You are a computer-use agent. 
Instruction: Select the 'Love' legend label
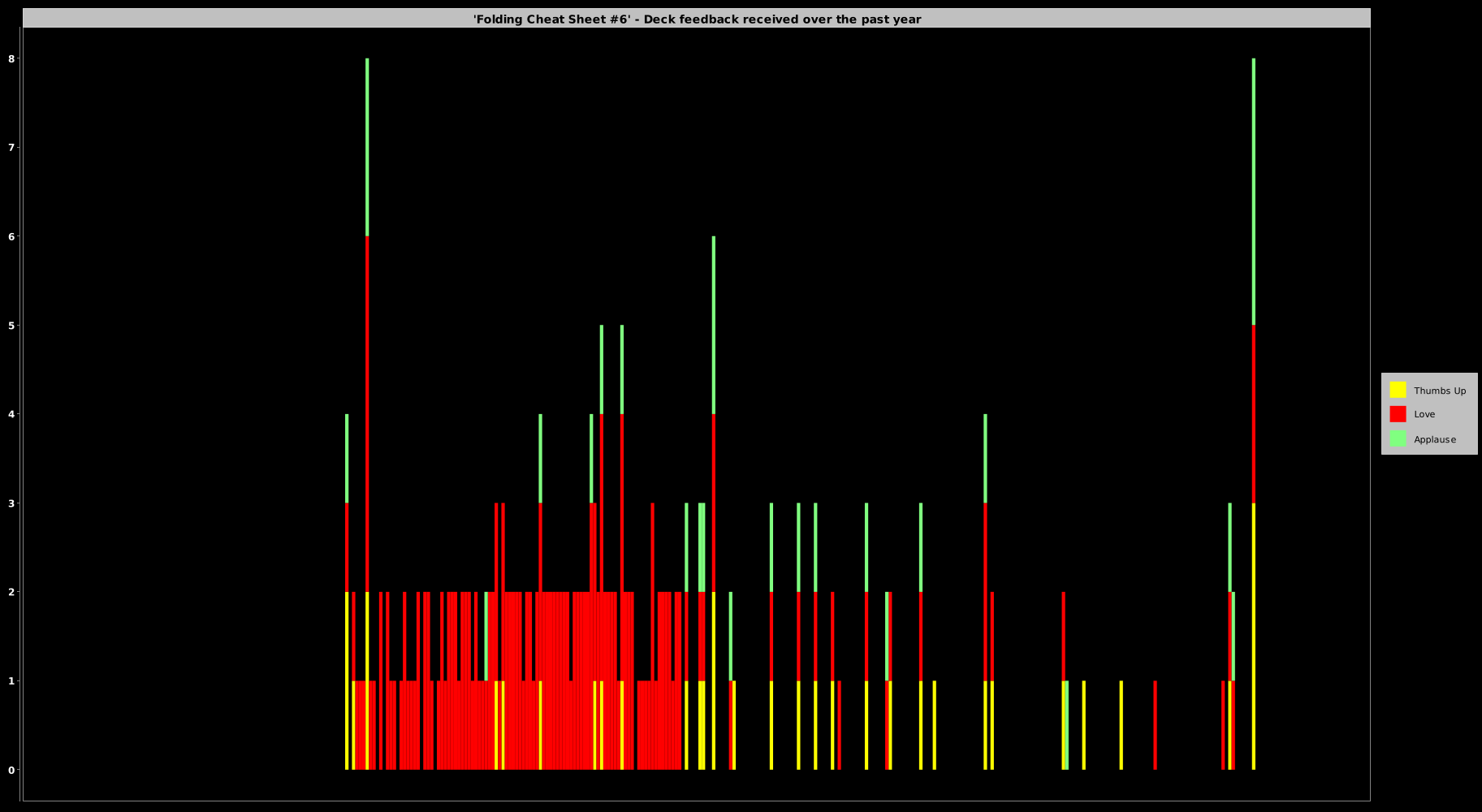point(1424,414)
